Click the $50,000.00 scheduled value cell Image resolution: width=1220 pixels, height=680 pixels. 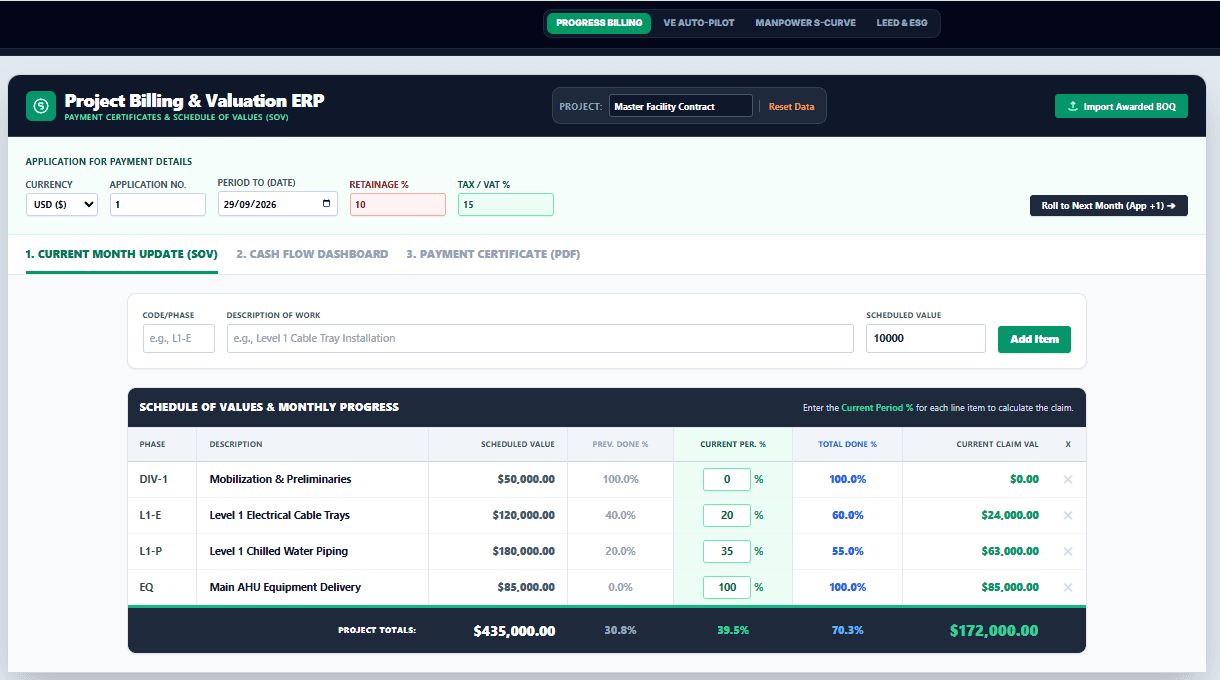(x=526, y=479)
